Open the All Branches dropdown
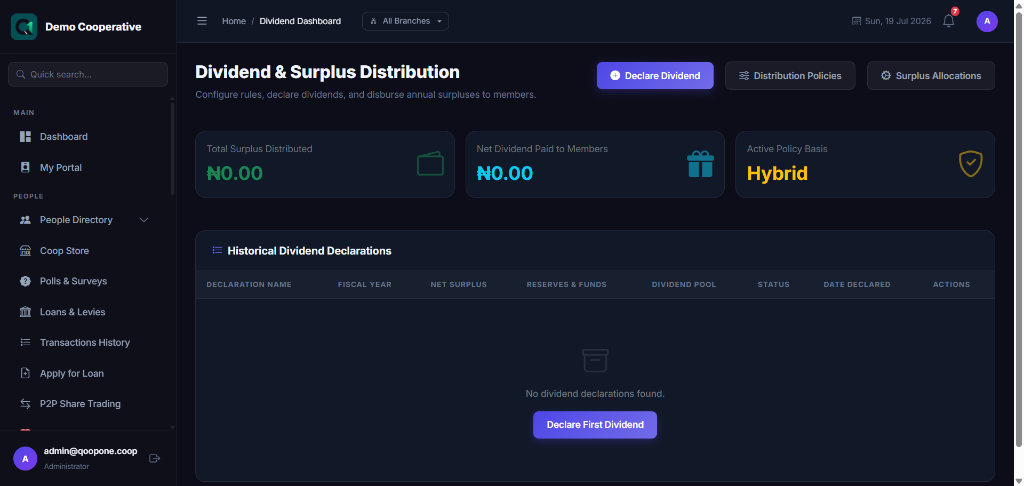Screen dimensions: 1024x486 point(406,21)
